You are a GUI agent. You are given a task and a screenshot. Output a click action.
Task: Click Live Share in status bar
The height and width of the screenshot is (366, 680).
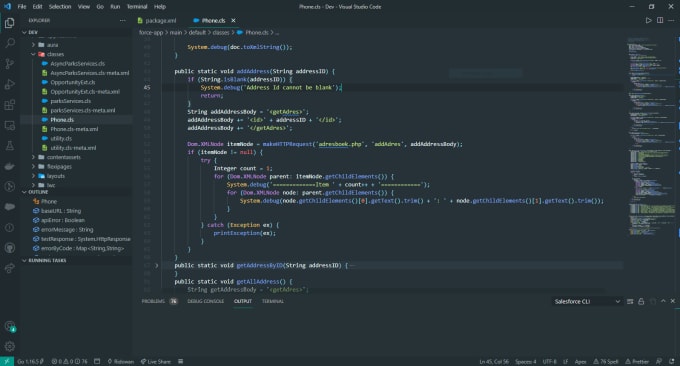(x=156, y=361)
